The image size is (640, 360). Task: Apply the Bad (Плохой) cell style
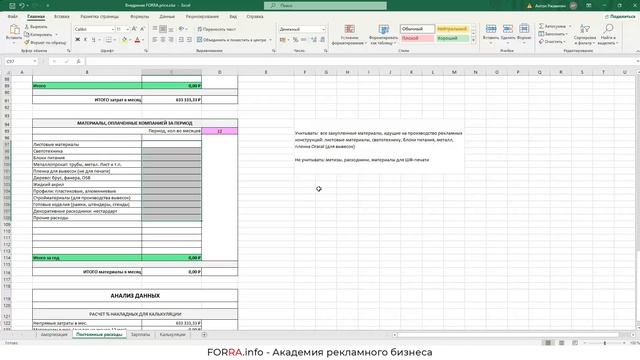pyautogui.click(x=417, y=38)
